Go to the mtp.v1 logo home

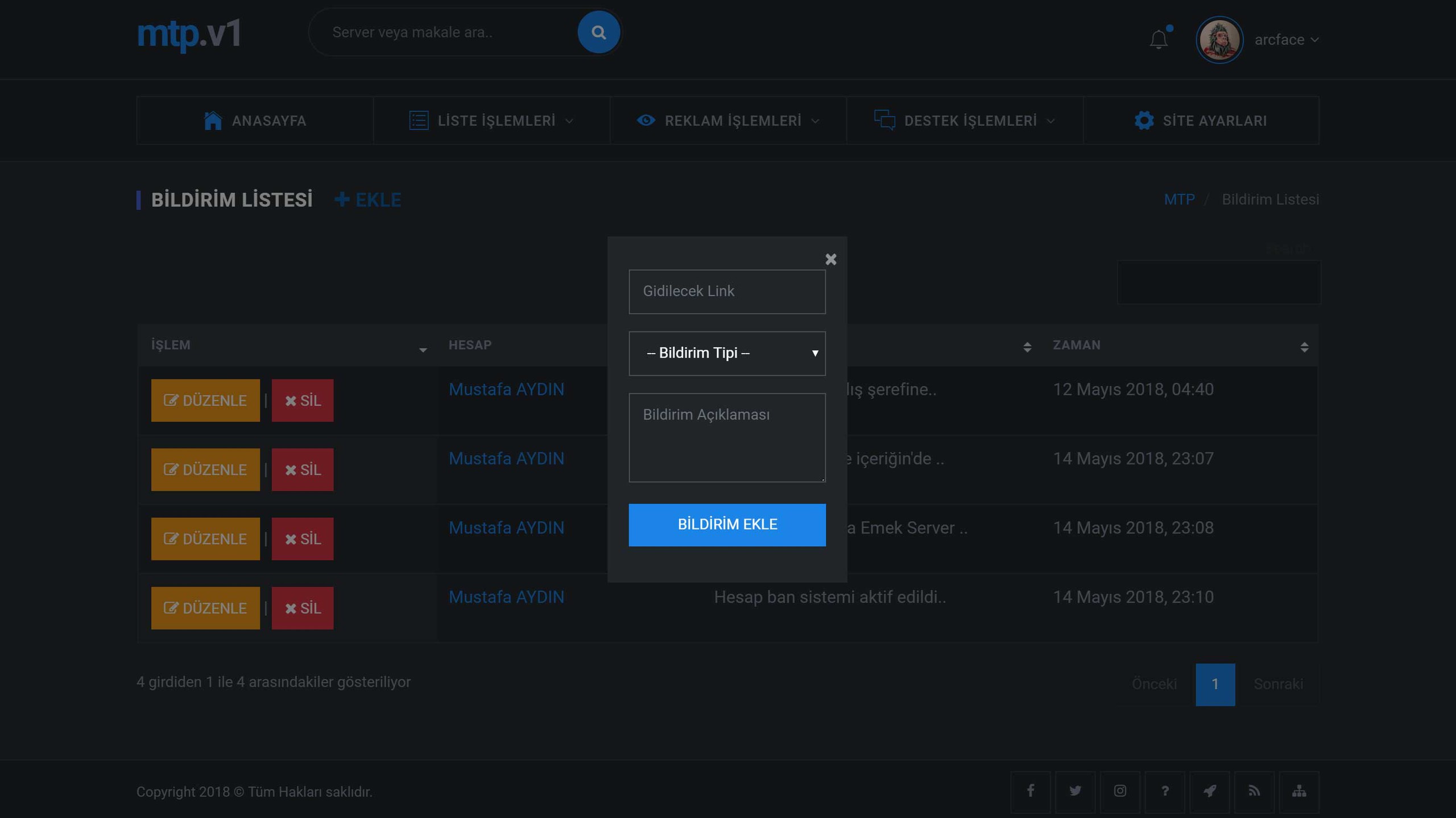[x=189, y=34]
